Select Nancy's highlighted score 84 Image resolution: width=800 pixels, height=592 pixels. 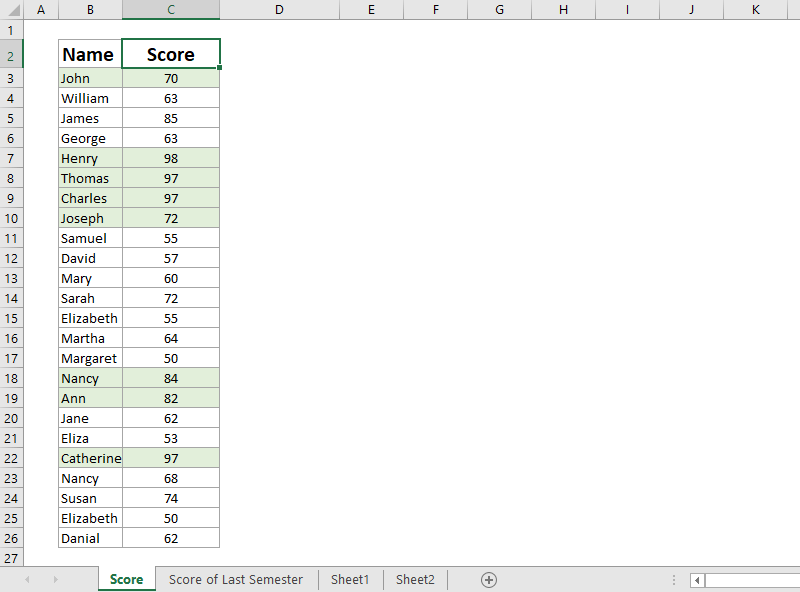(170, 378)
